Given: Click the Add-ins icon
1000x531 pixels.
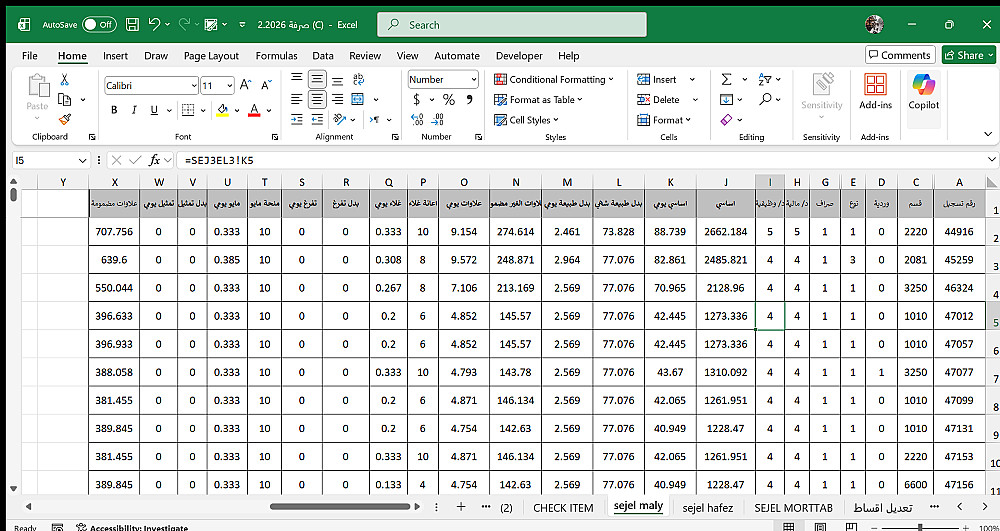Looking at the screenshot, I should coord(875,91).
